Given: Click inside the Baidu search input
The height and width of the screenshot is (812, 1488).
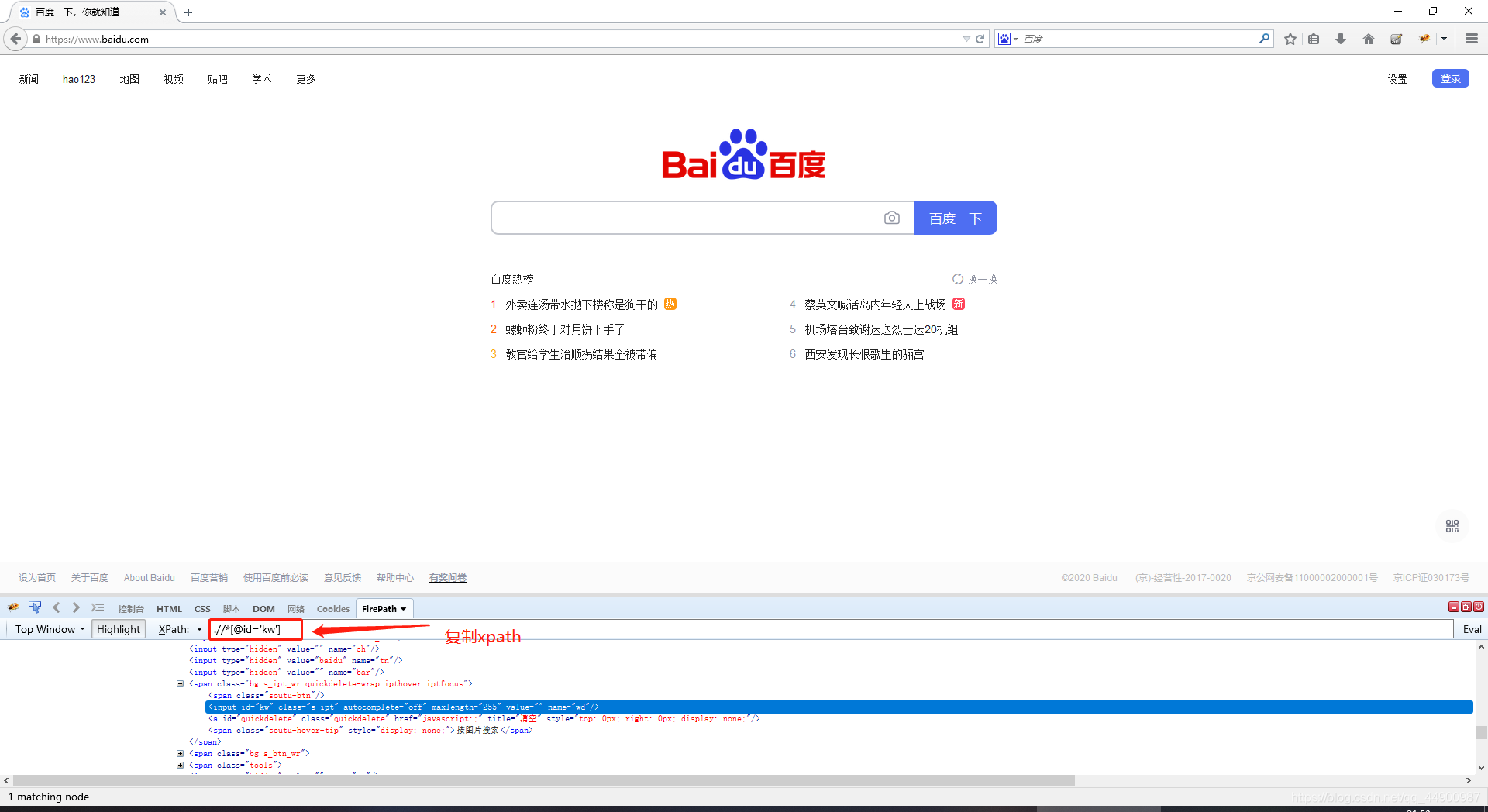Looking at the screenshot, I should pyautogui.click(x=685, y=218).
